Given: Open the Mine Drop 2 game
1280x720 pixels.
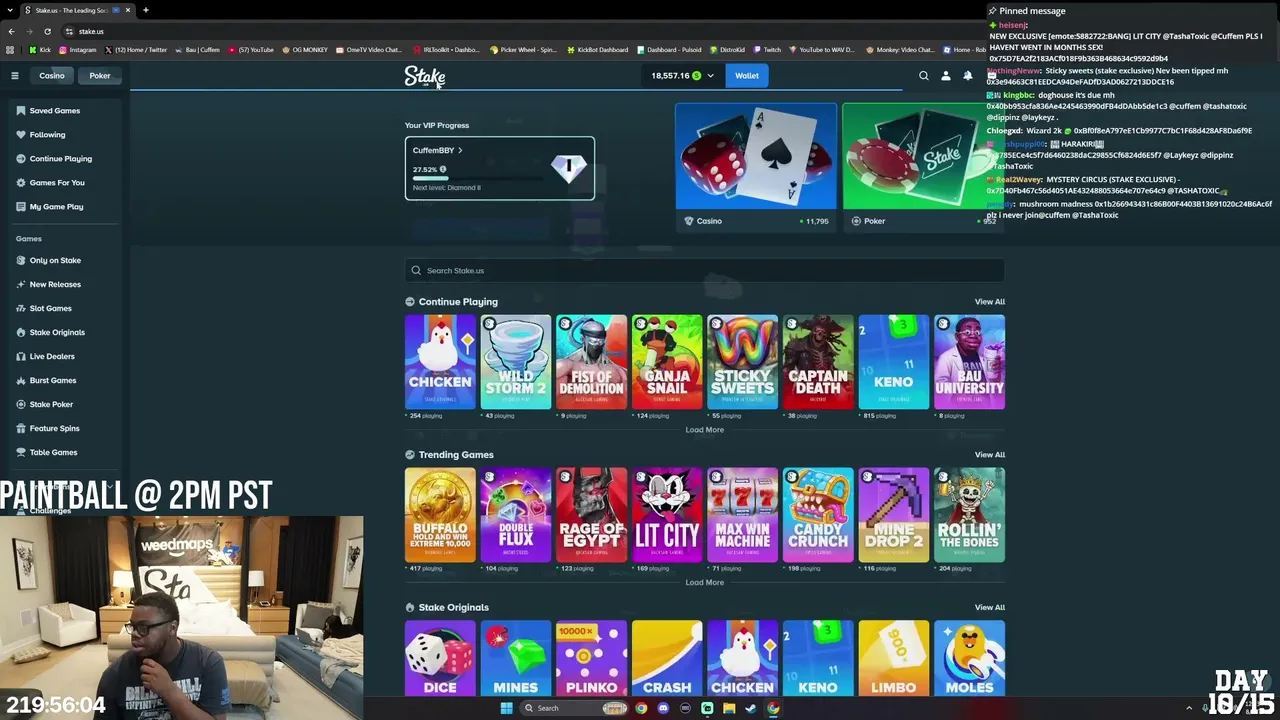Looking at the screenshot, I should (894, 515).
